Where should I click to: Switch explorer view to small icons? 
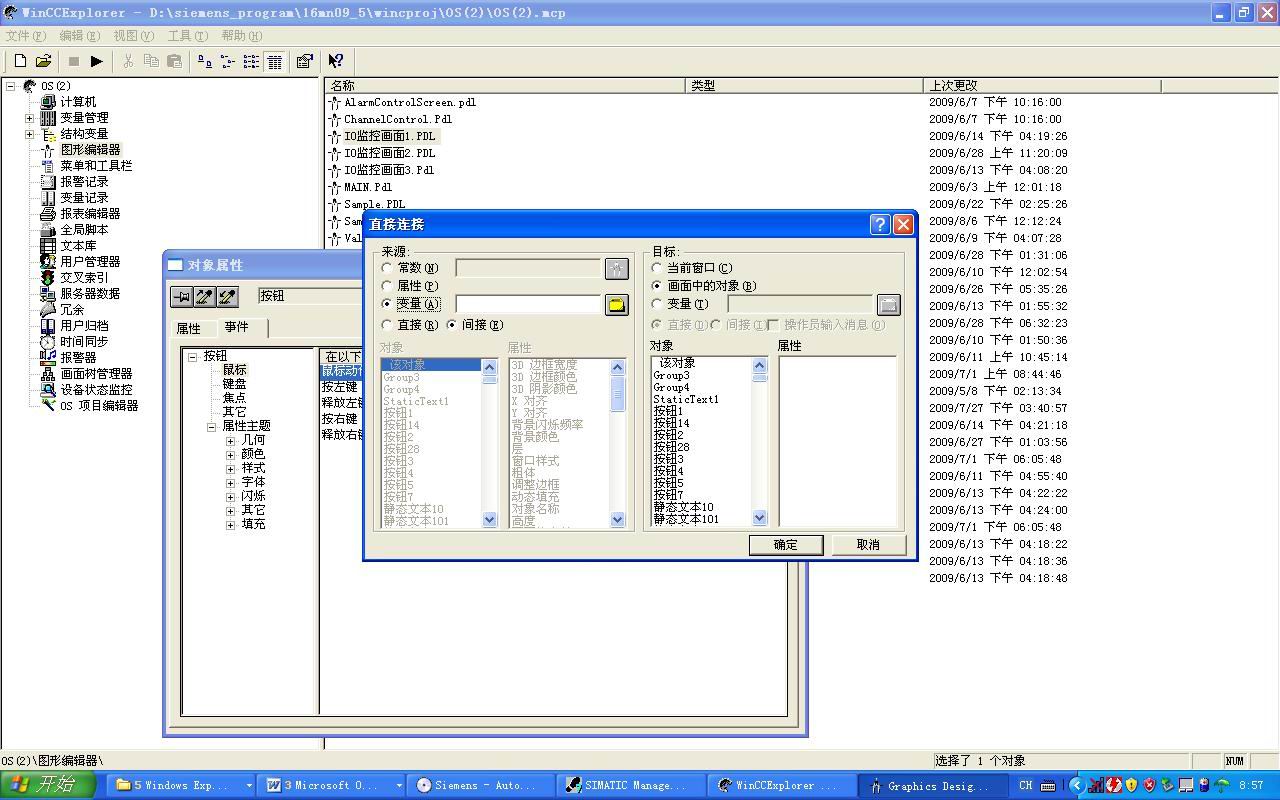(228, 61)
